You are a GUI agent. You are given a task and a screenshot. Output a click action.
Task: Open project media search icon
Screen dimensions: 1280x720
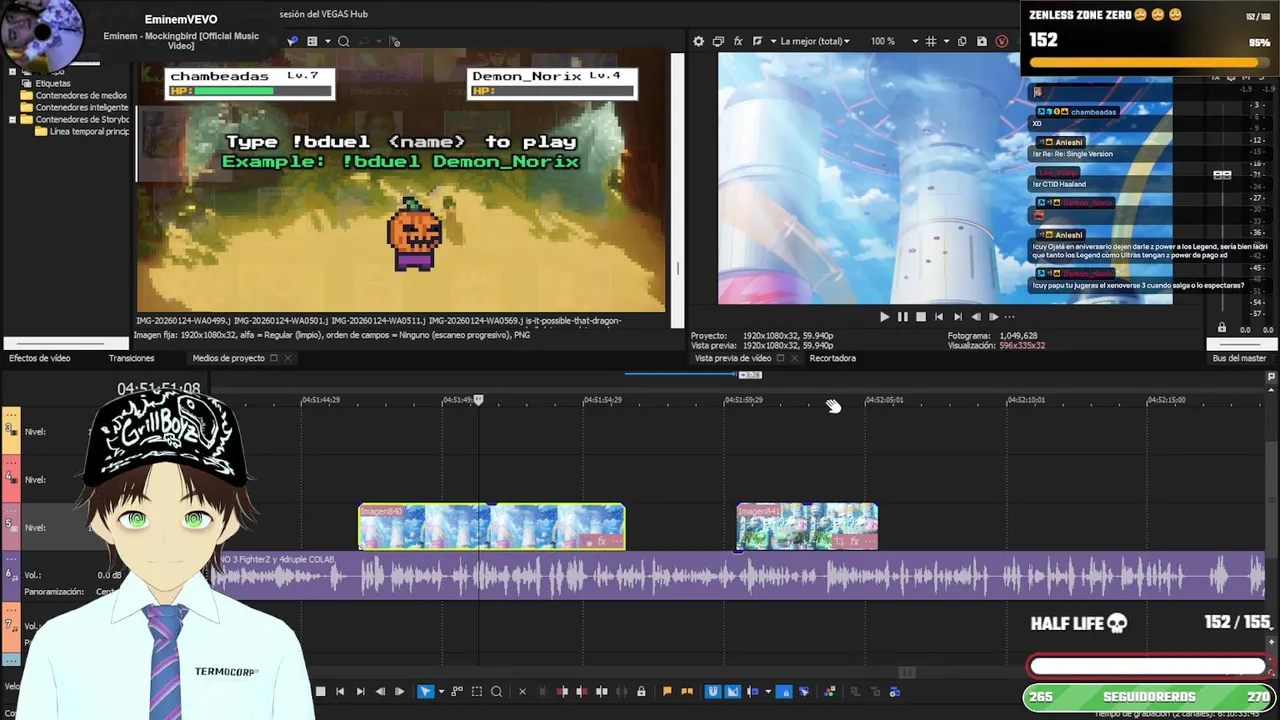[343, 41]
